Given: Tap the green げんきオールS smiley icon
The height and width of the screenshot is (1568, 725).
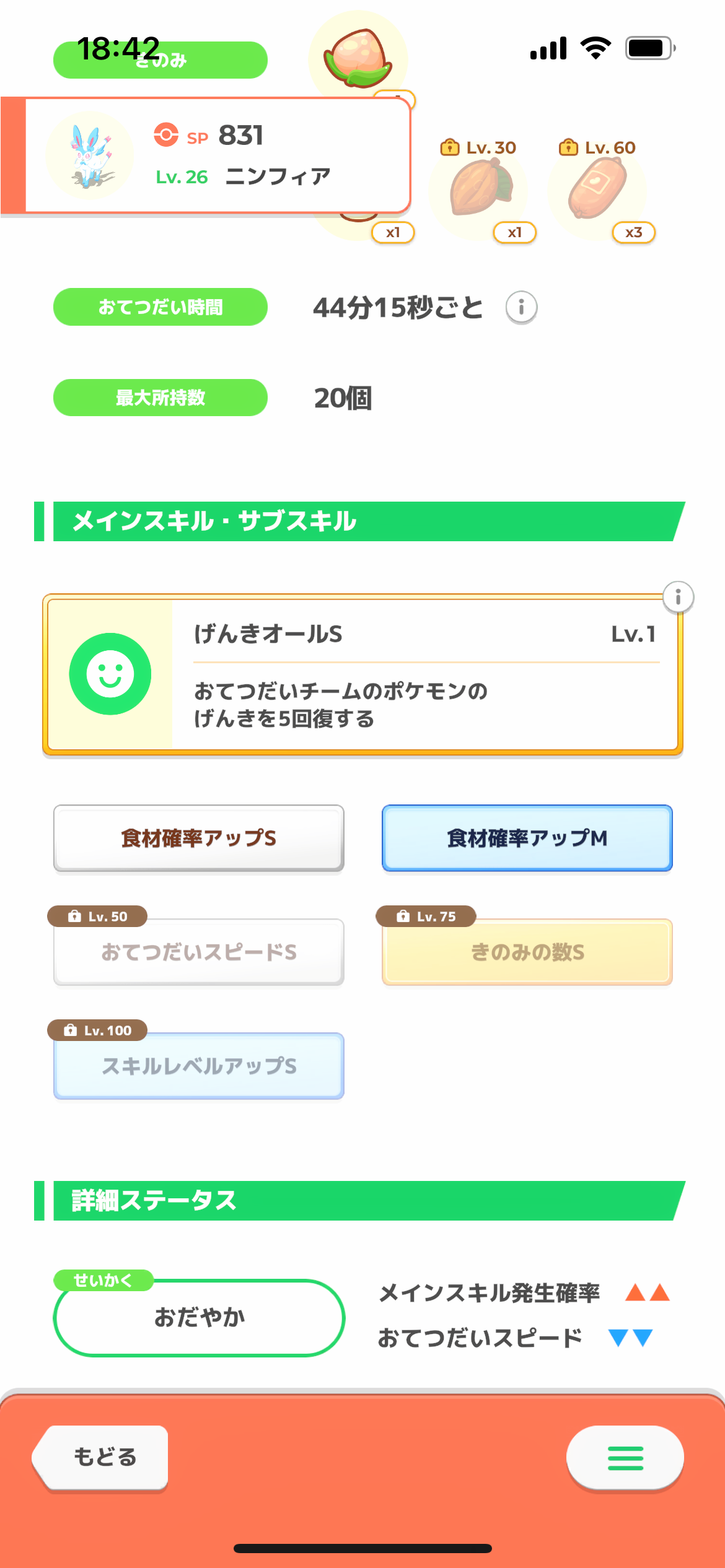Looking at the screenshot, I should 110,674.
